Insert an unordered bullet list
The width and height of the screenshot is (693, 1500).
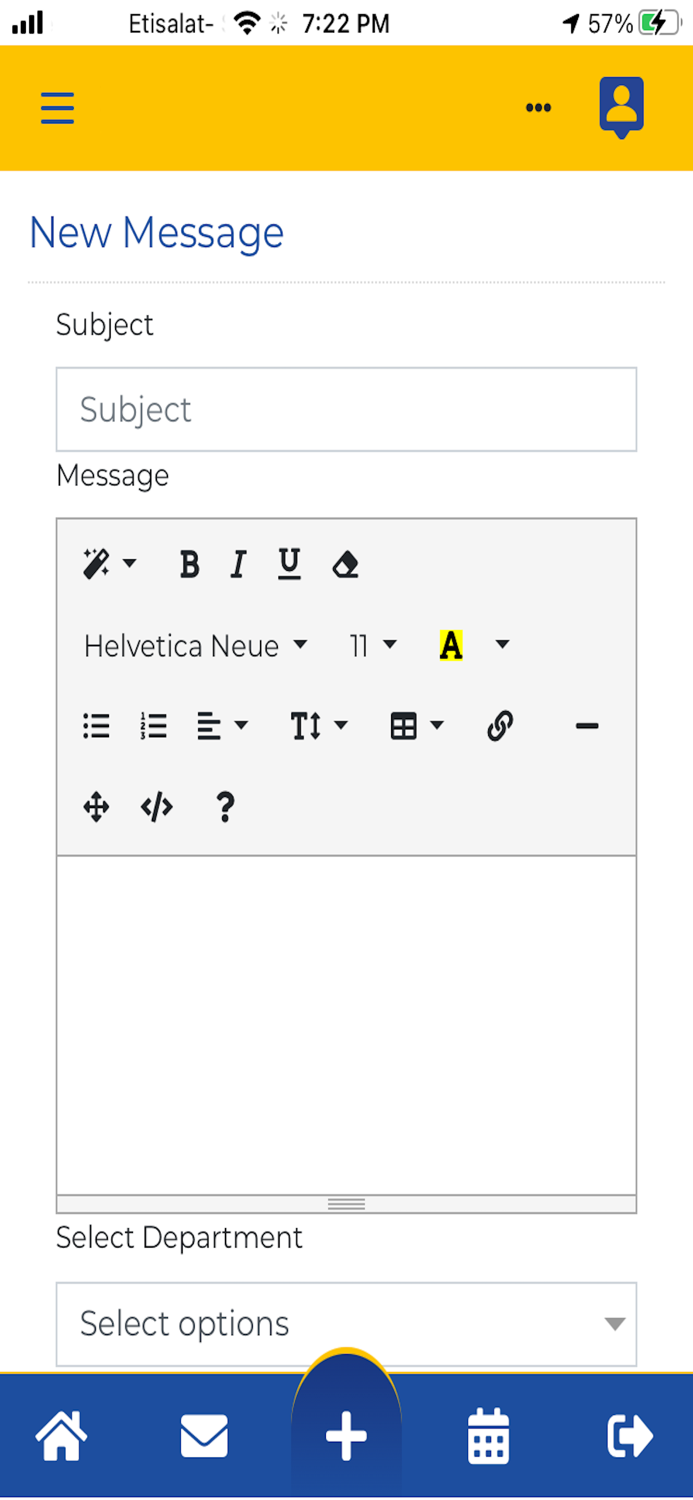click(96, 726)
